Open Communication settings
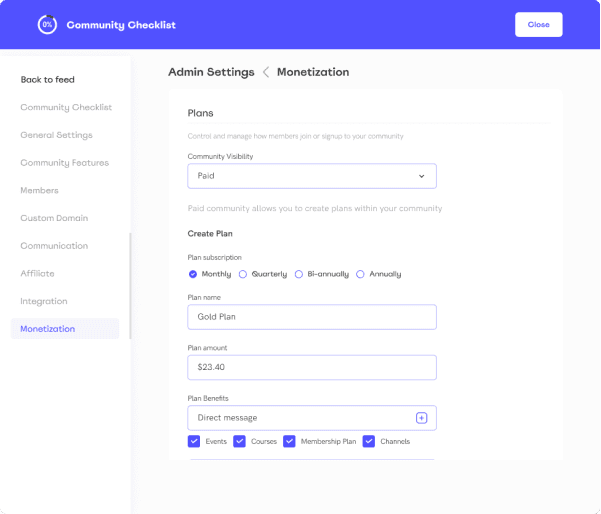 point(54,246)
